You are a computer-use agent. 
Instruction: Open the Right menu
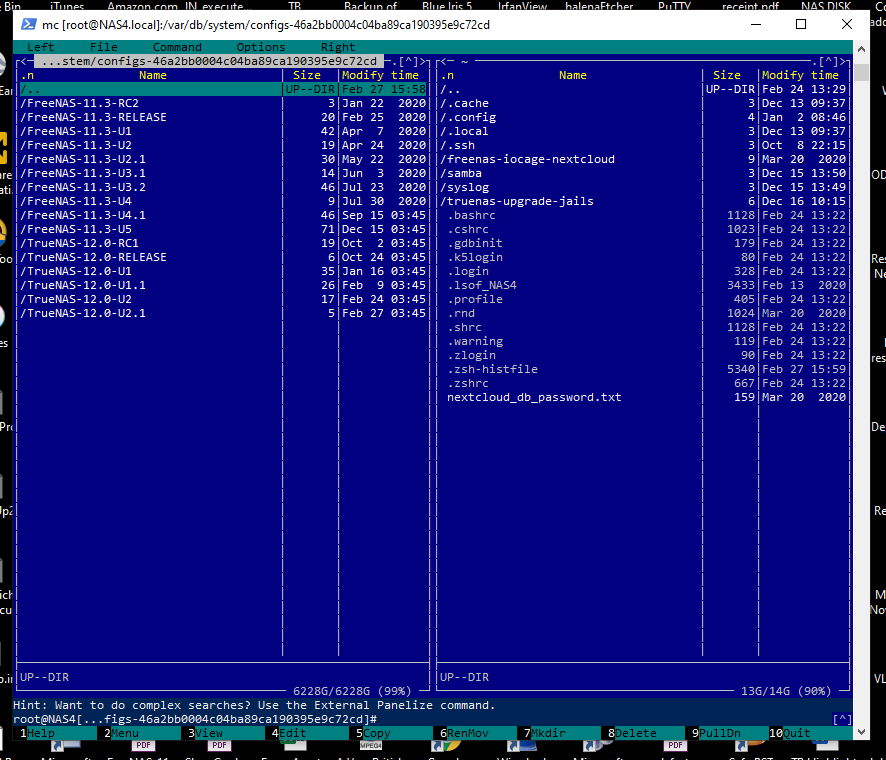pyautogui.click(x=338, y=47)
